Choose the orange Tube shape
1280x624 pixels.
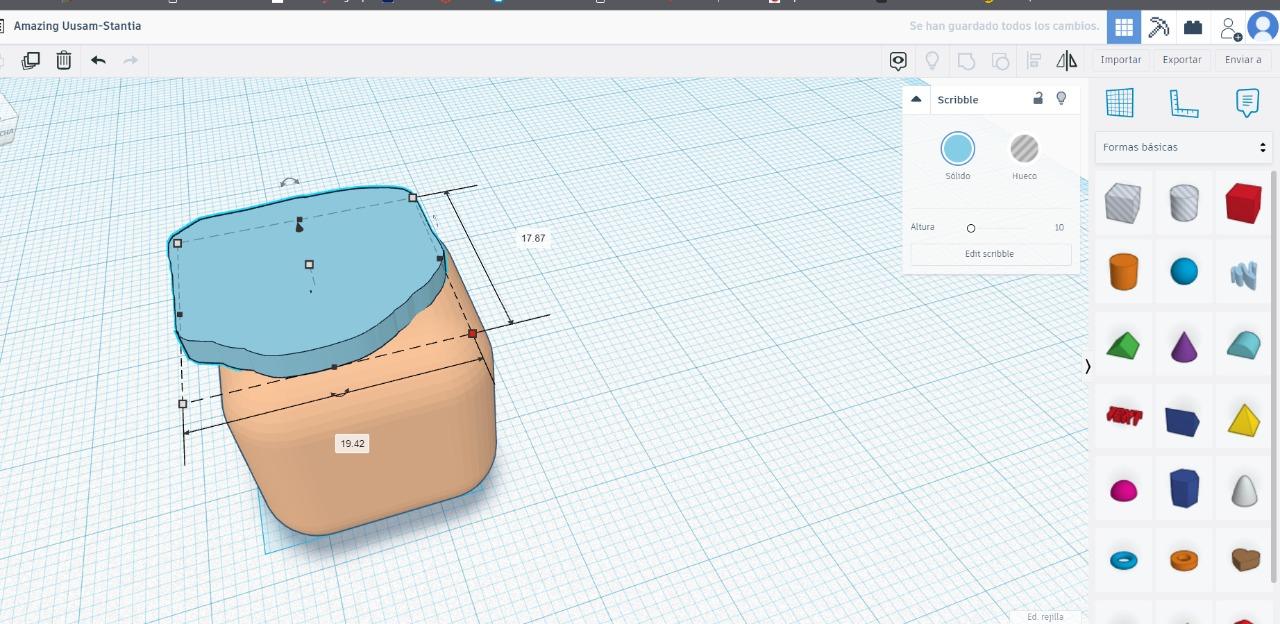click(1184, 560)
